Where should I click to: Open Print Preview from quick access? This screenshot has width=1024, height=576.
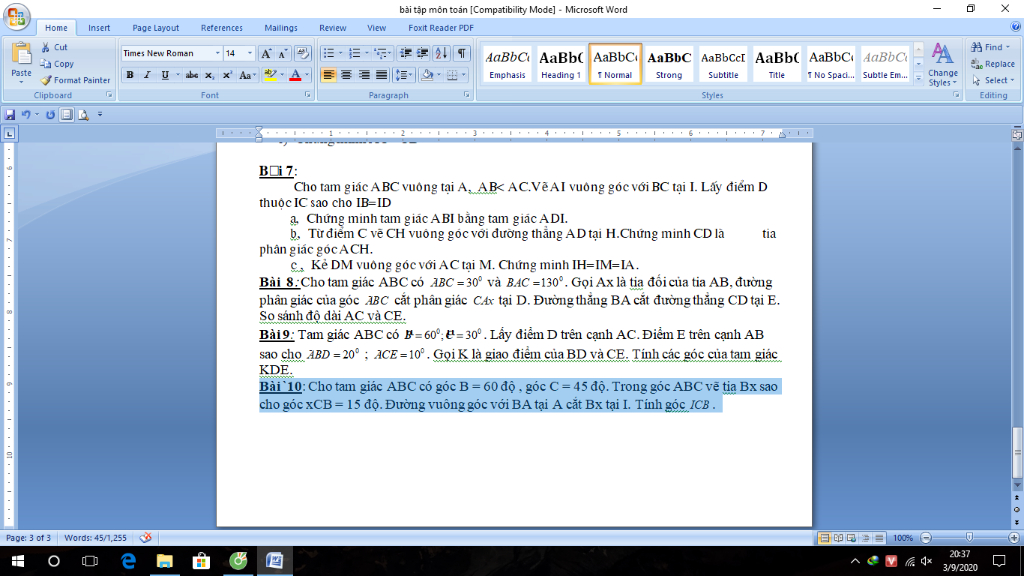tap(84, 115)
